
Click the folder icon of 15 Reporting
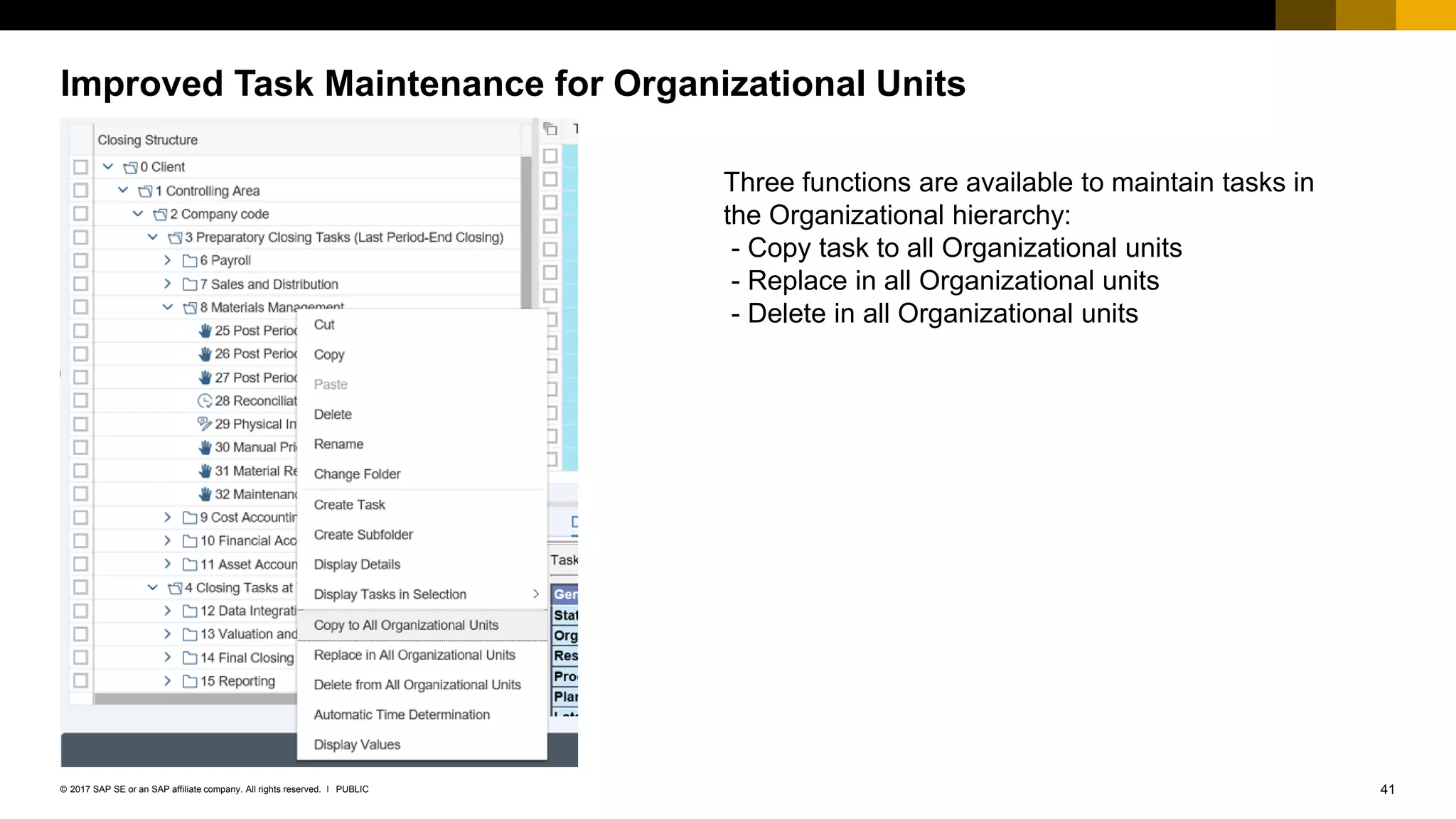click(x=190, y=681)
